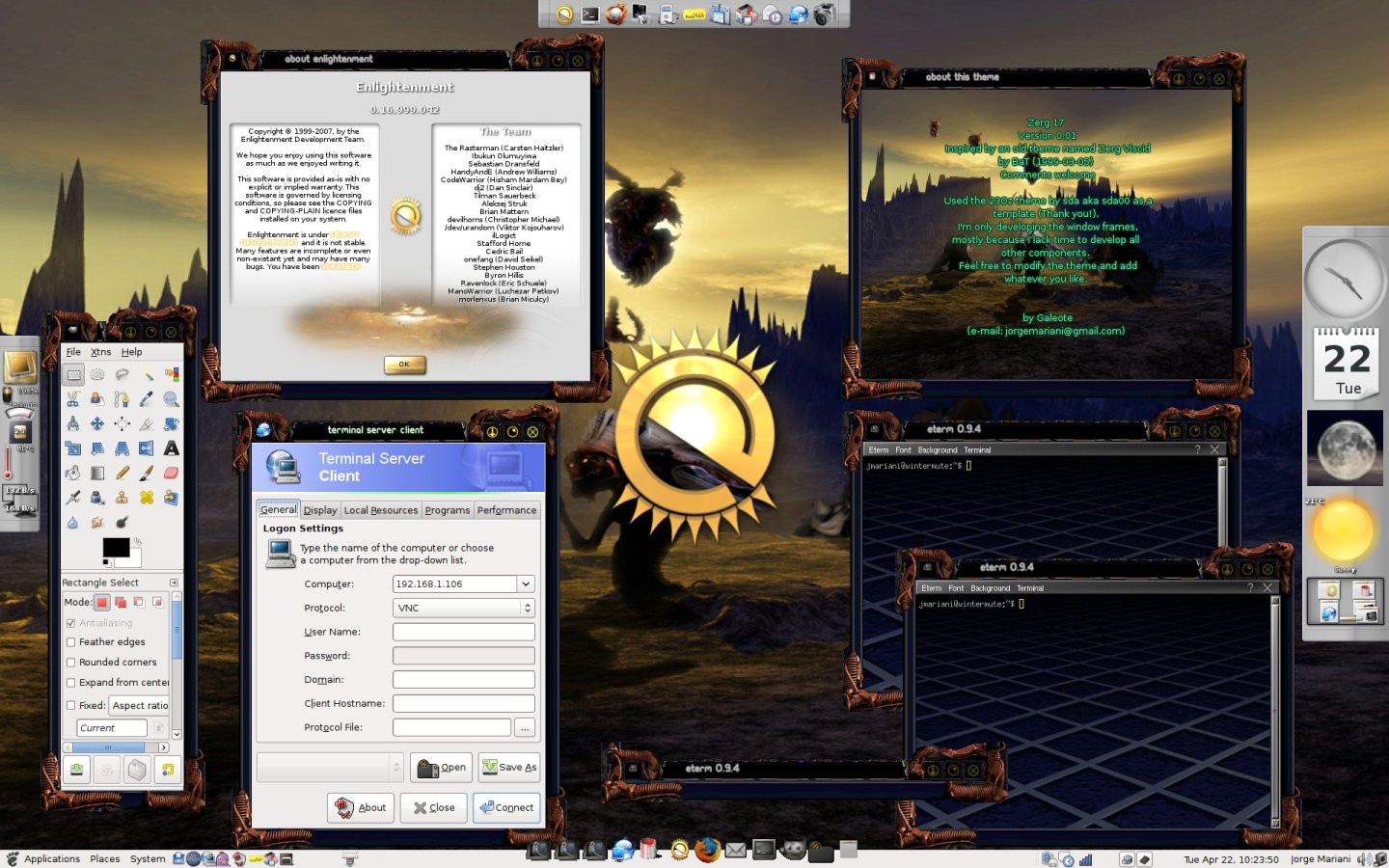
Task: Open the Protocol VNC dropdown
Action: click(463, 608)
